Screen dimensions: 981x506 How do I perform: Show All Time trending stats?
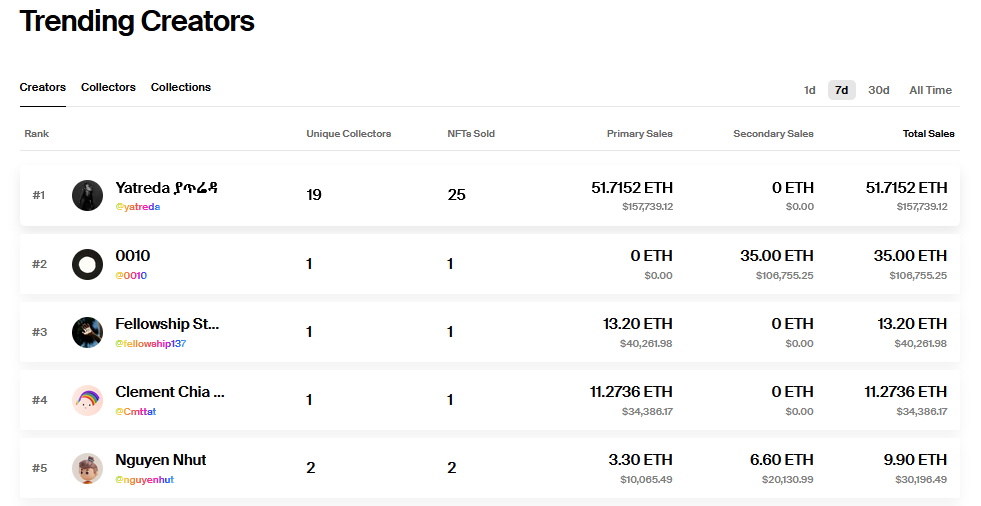pos(930,90)
